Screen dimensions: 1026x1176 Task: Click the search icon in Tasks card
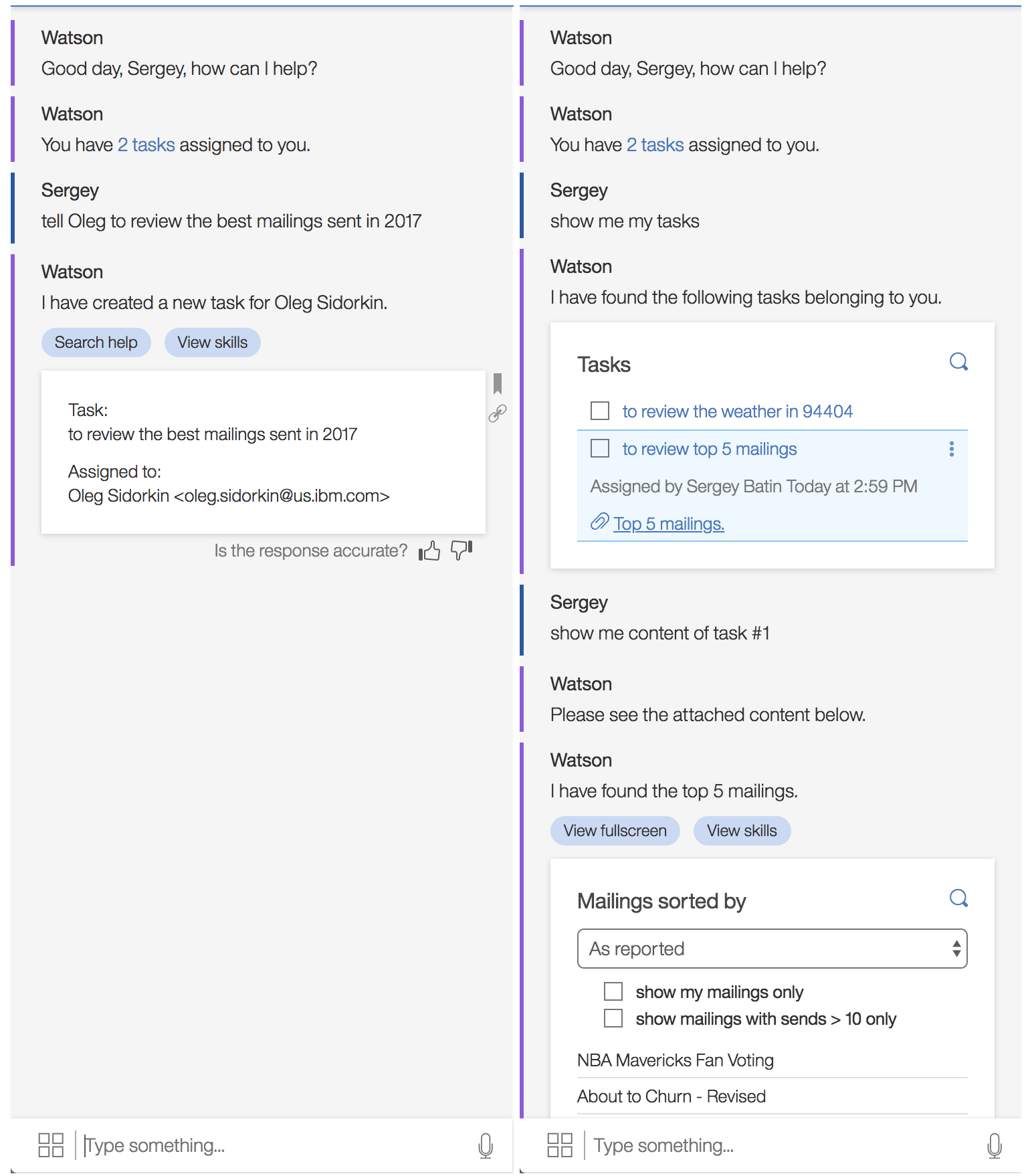[x=958, y=362]
